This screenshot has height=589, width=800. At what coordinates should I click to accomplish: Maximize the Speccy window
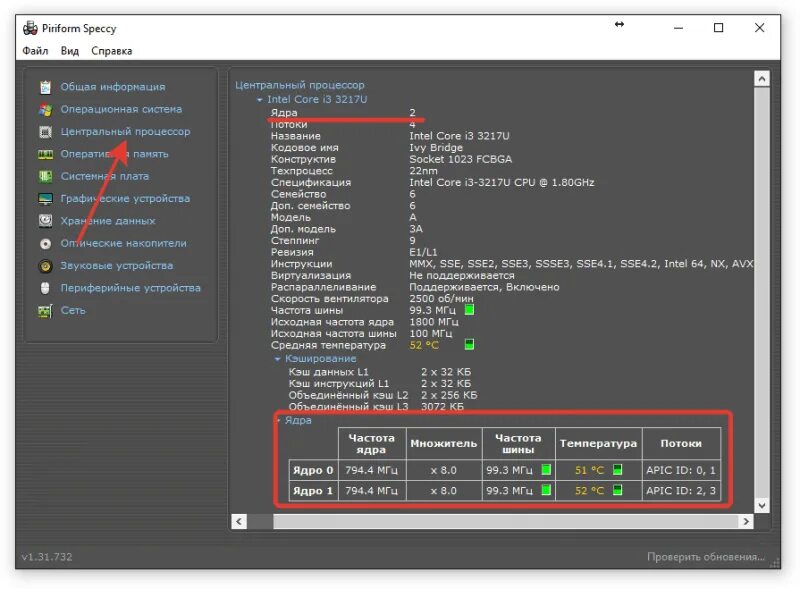click(x=718, y=28)
